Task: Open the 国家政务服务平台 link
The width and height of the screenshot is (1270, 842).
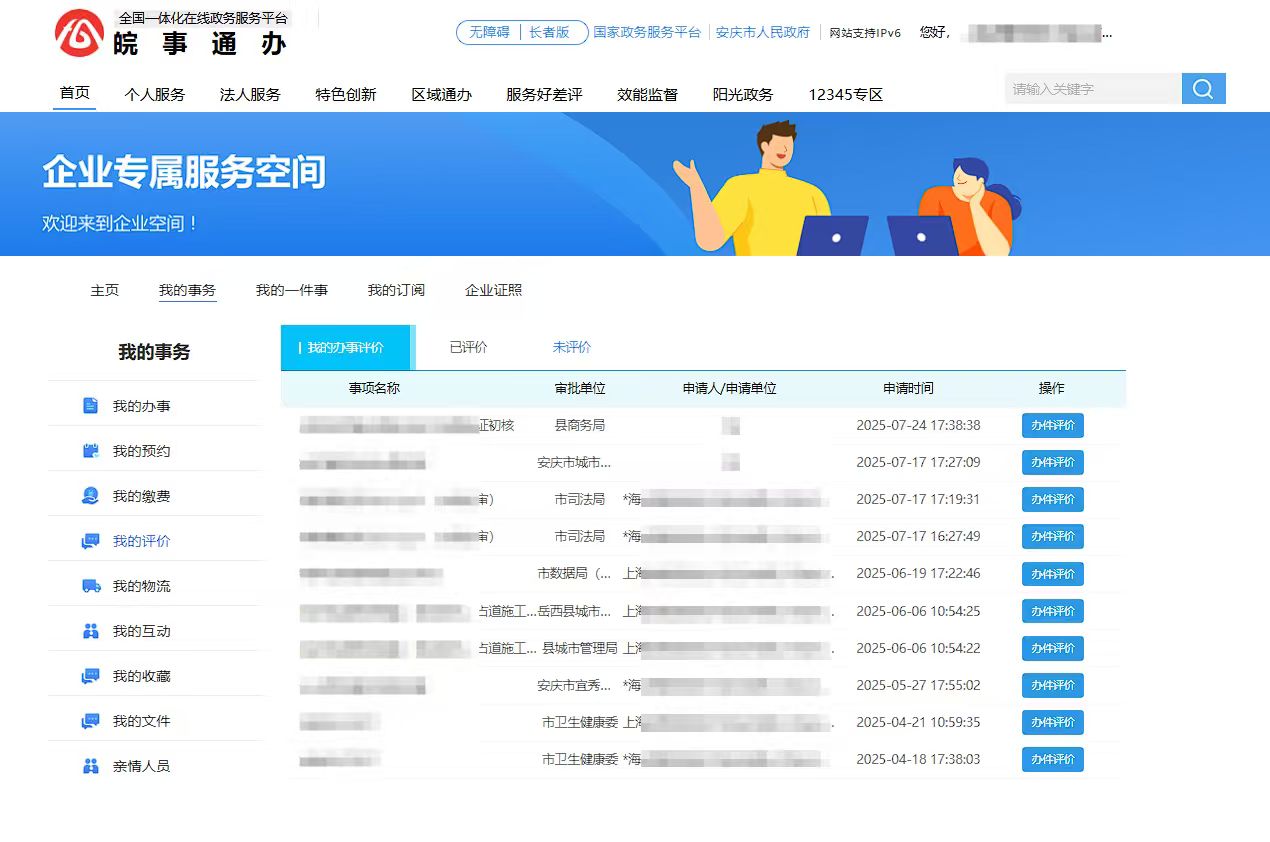Action: (x=647, y=32)
